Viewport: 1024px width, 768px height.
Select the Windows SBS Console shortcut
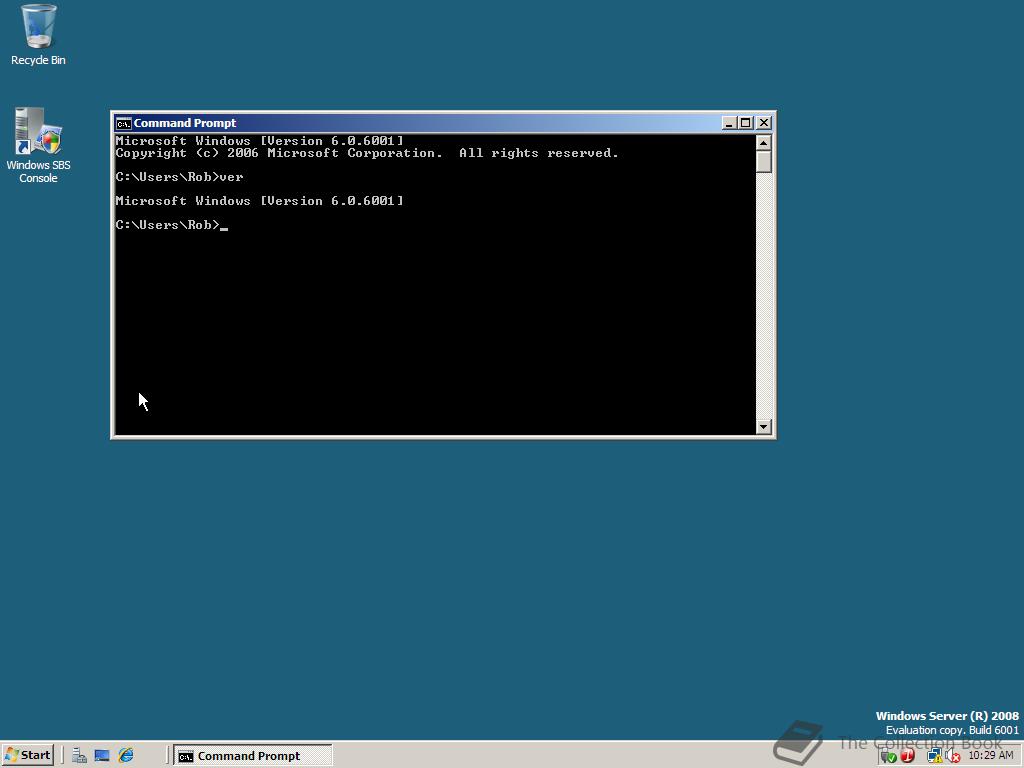point(38,145)
